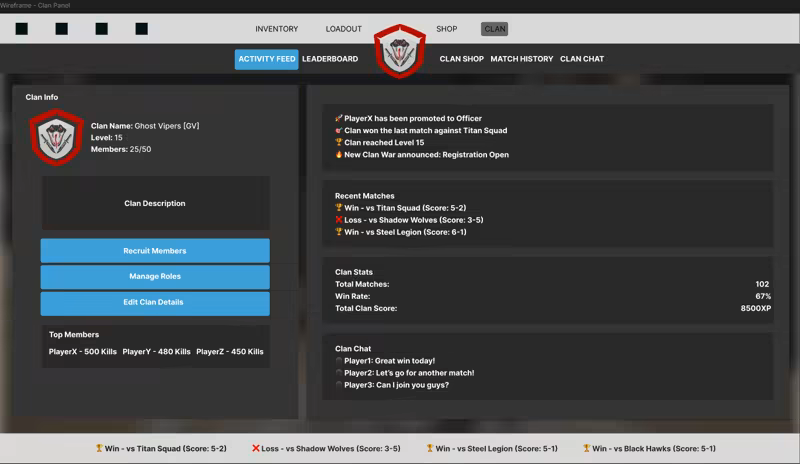Viewport: 800px width, 464px height.
Task: Go to the Clan Shop tab
Action: point(461,59)
